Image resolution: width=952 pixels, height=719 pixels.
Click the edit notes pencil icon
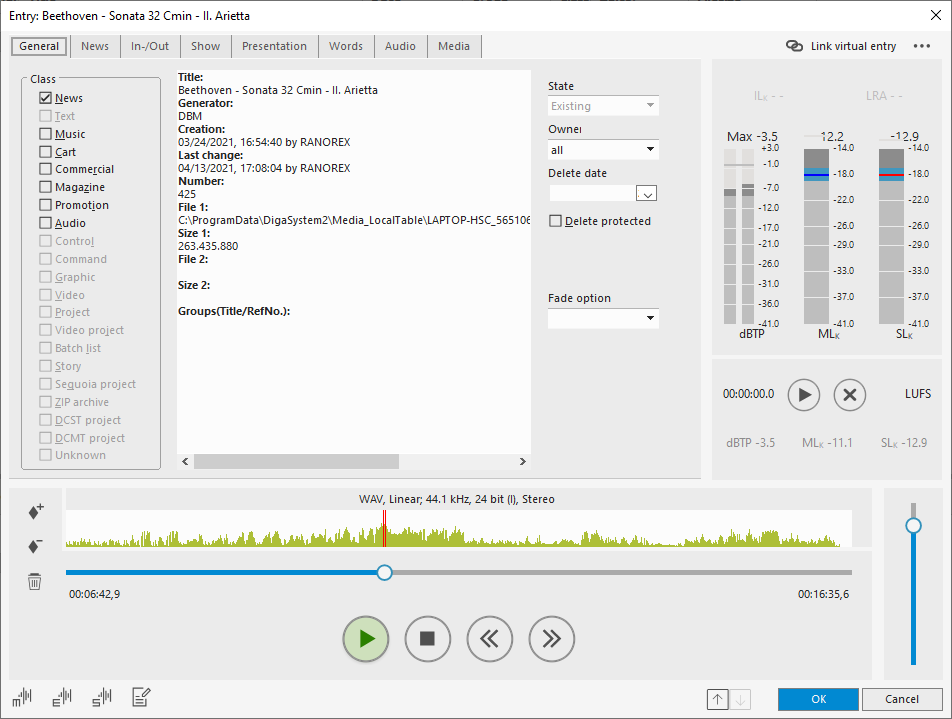click(x=141, y=697)
